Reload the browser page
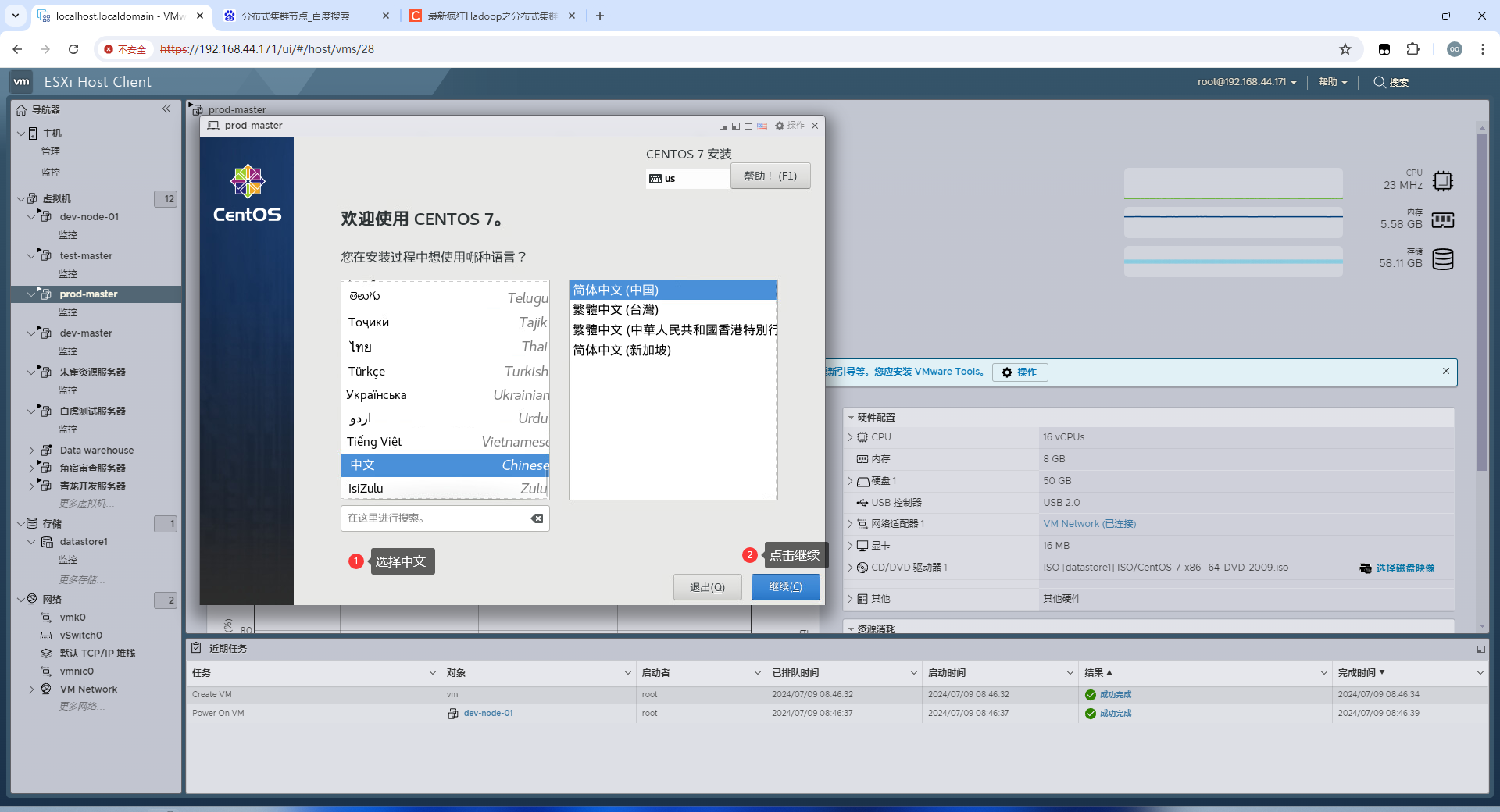 click(73, 49)
